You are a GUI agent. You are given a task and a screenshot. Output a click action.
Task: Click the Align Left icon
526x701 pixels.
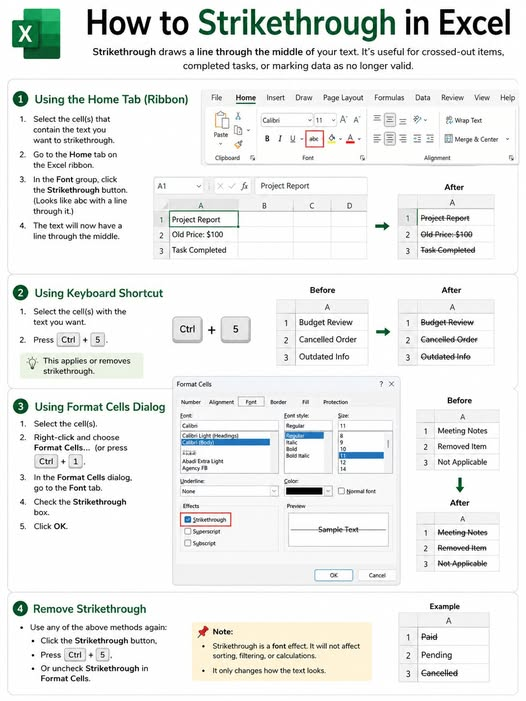coord(377,139)
